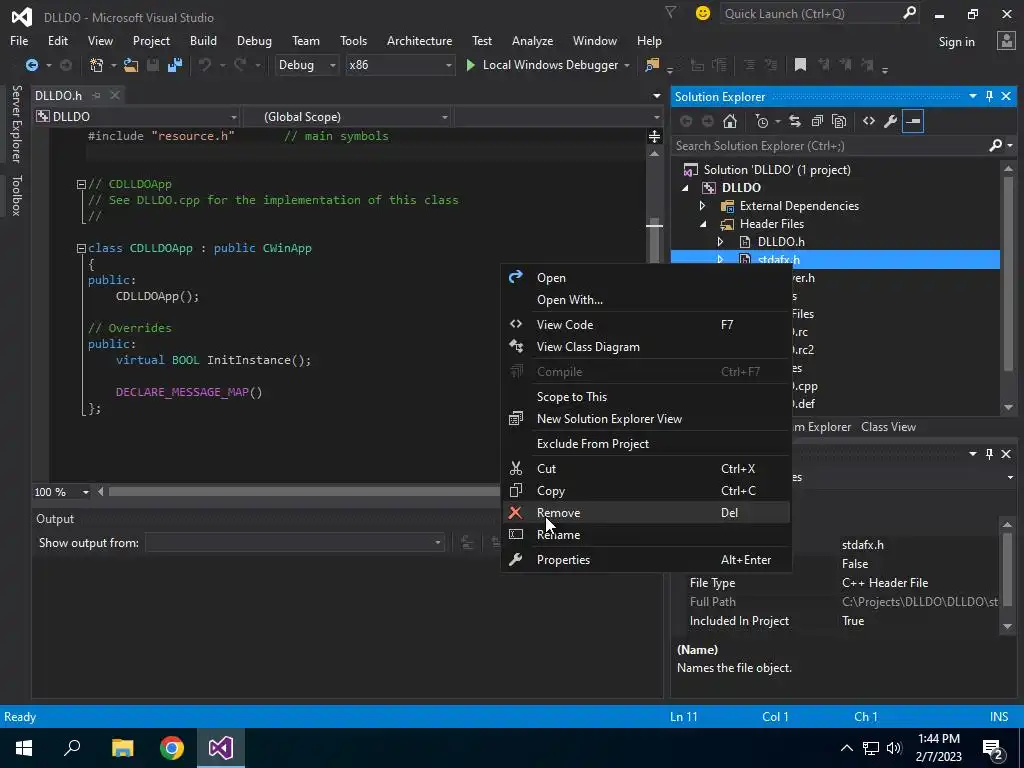Click the search magnifier in Solution Explorer
The height and width of the screenshot is (768, 1024).
pyautogui.click(x=995, y=145)
